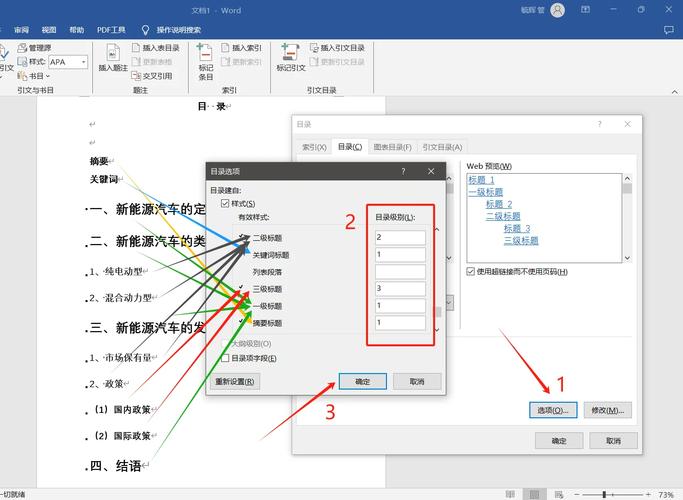Screen dimensions: 683x500
Task: Open the Review (审阅) ribbon tab
Action: click(x=21, y=30)
